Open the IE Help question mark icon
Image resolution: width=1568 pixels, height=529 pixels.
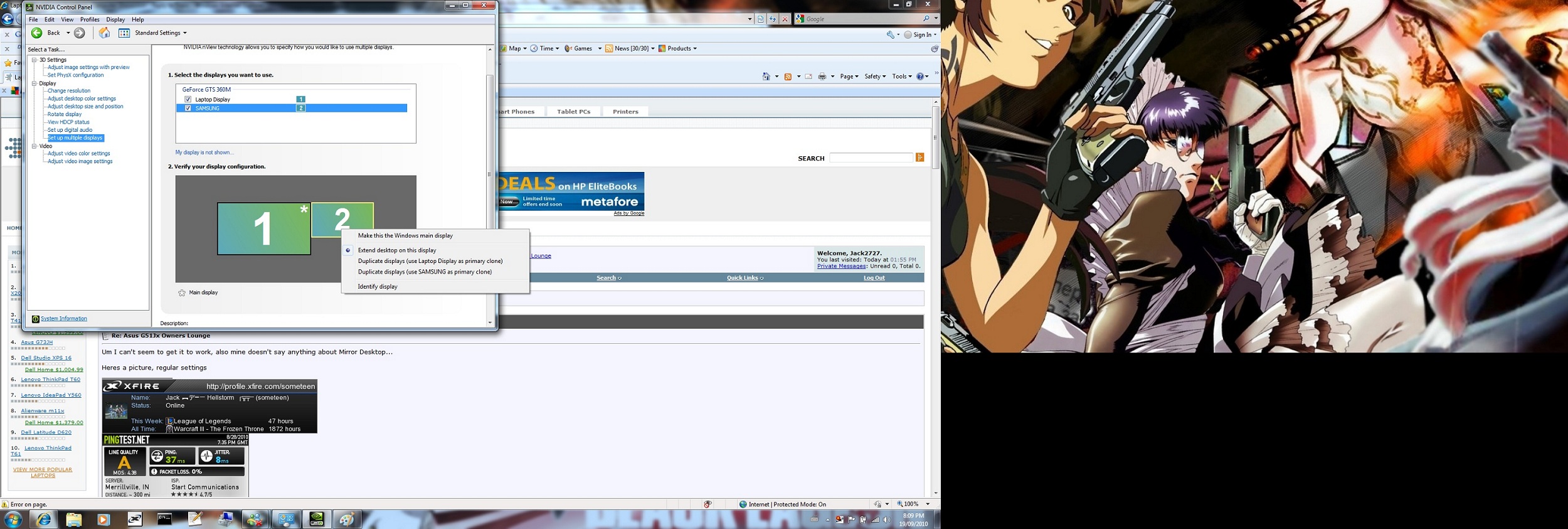click(x=920, y=77)
